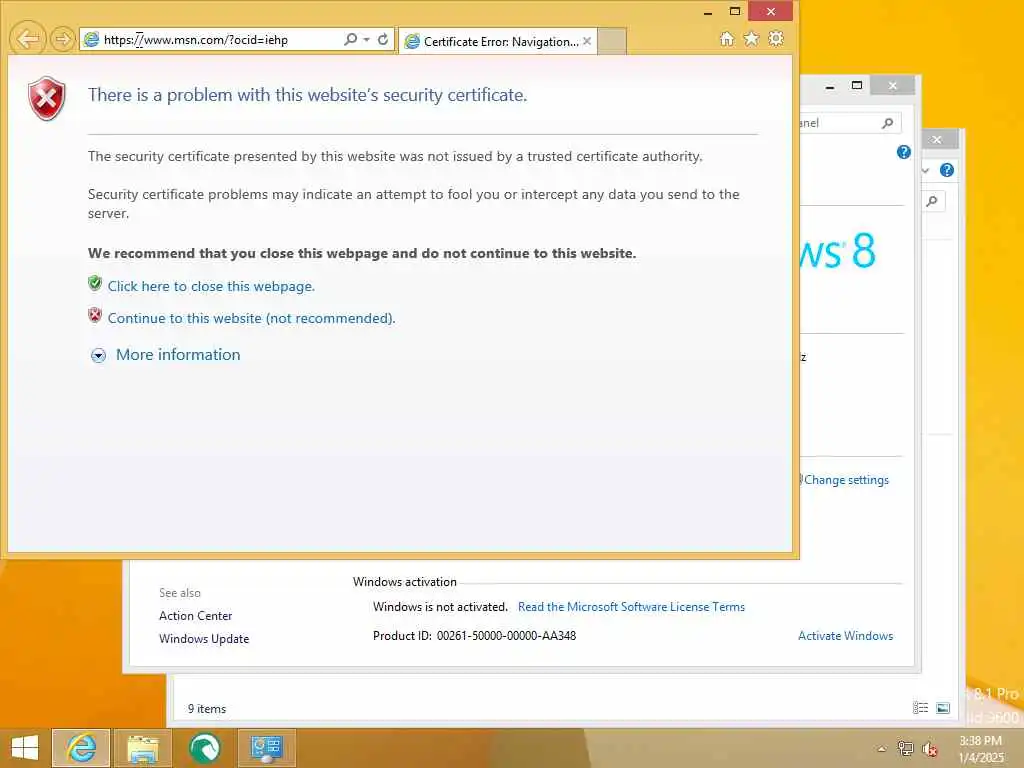
Task: Expand the File Explorer ribbon chevron
Action: [x=926, y=170]
